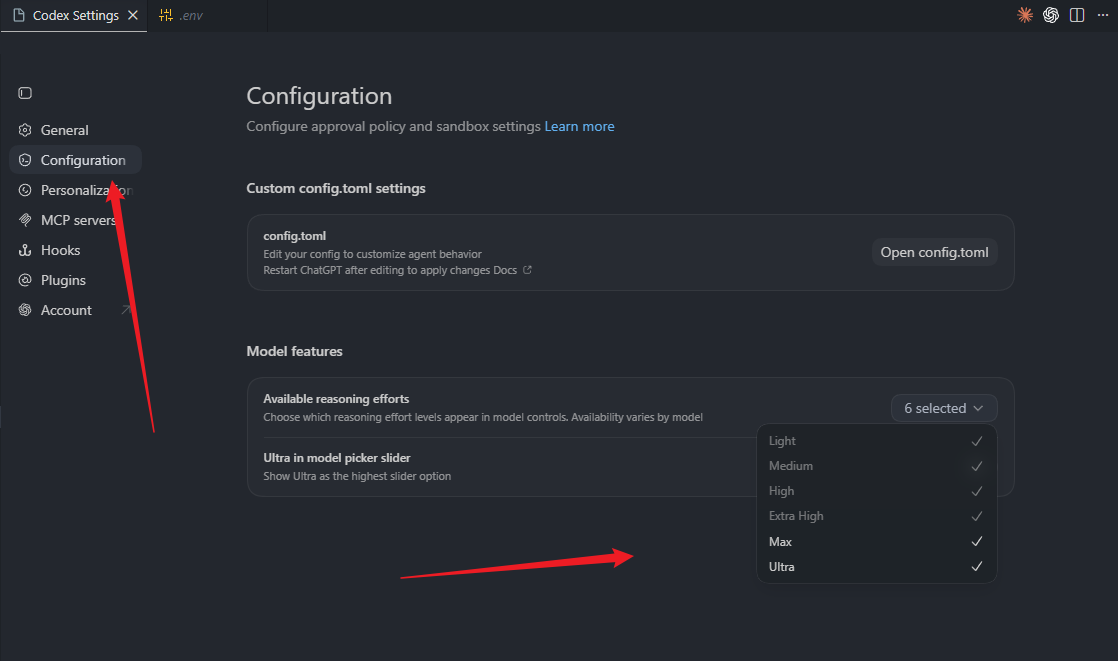Click the Hooks anchor icon
This screenshot has width=1118, height=661.
click(x=25, y=250)
